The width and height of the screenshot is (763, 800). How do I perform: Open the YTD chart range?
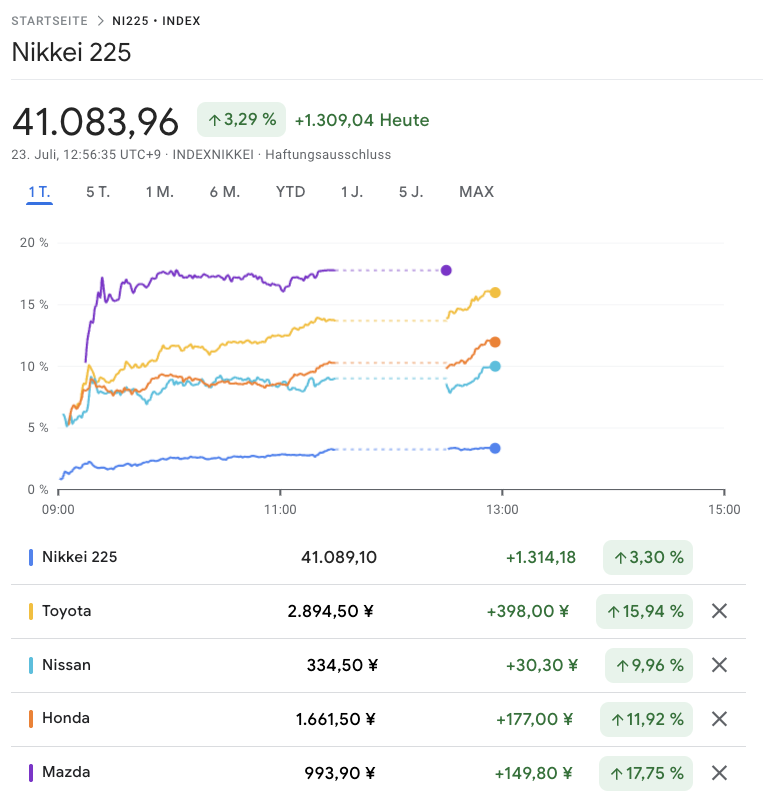[290, 192]
